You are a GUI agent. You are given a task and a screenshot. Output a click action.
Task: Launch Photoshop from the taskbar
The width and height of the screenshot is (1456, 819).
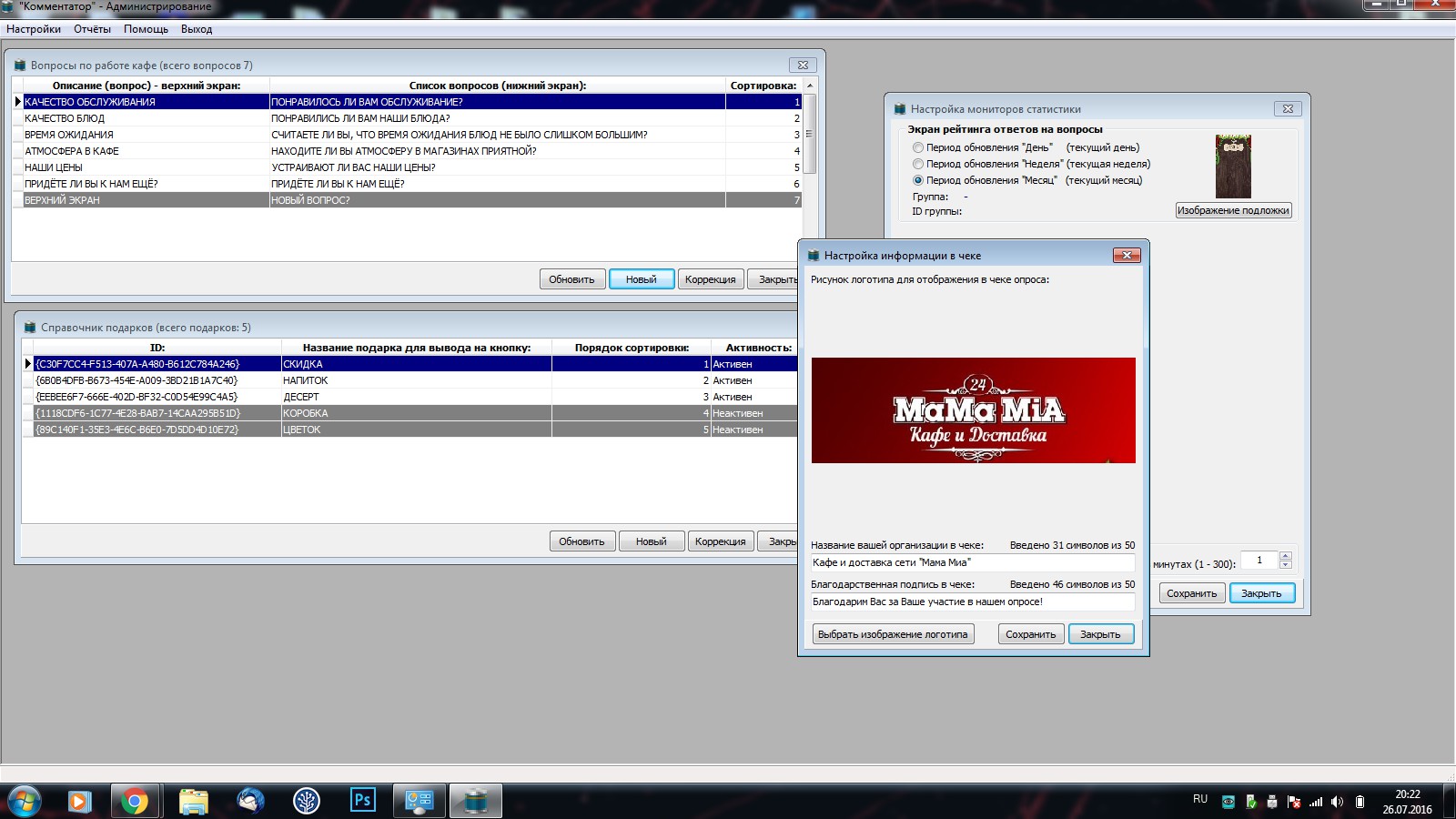tap(363, 801)
